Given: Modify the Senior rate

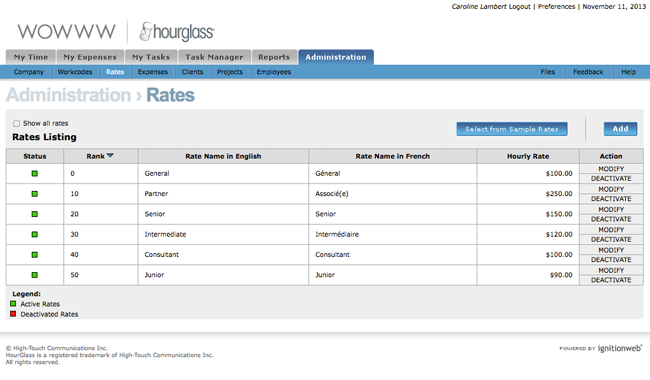Looking at the screenshot, I should (x=611, y=209).
